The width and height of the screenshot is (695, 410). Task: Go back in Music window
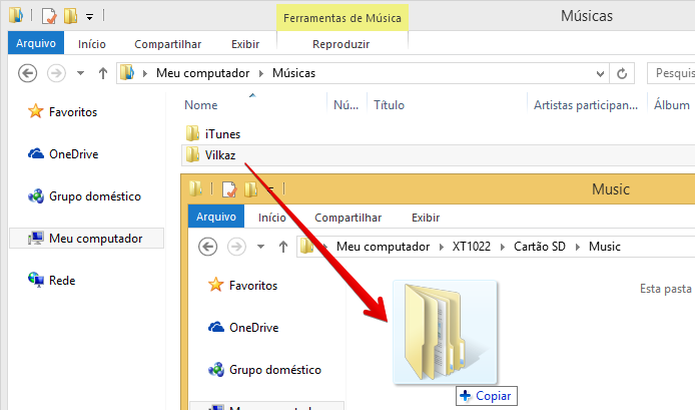click(207, 246)
